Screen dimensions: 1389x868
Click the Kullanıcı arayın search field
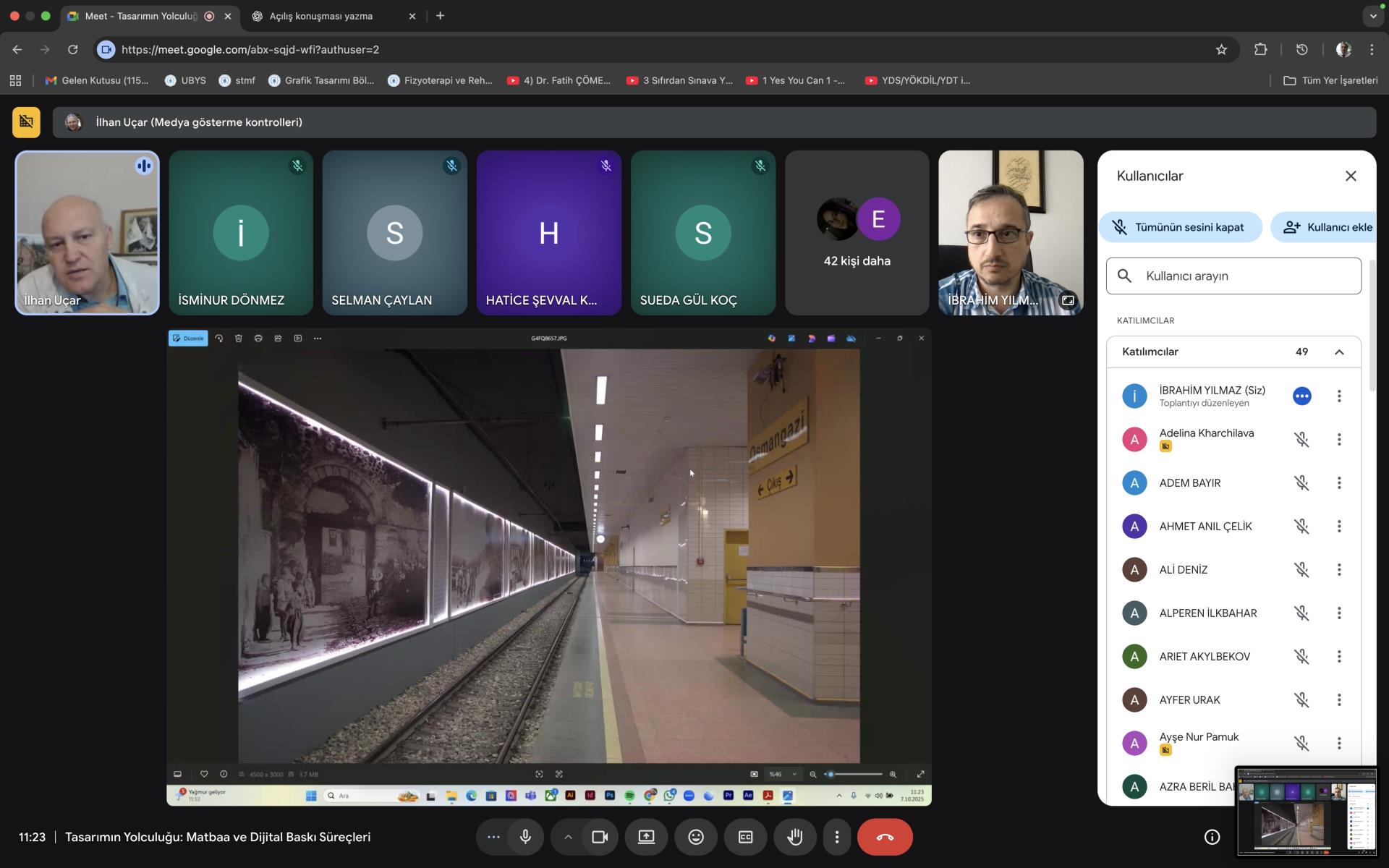tap(1233, 276)
